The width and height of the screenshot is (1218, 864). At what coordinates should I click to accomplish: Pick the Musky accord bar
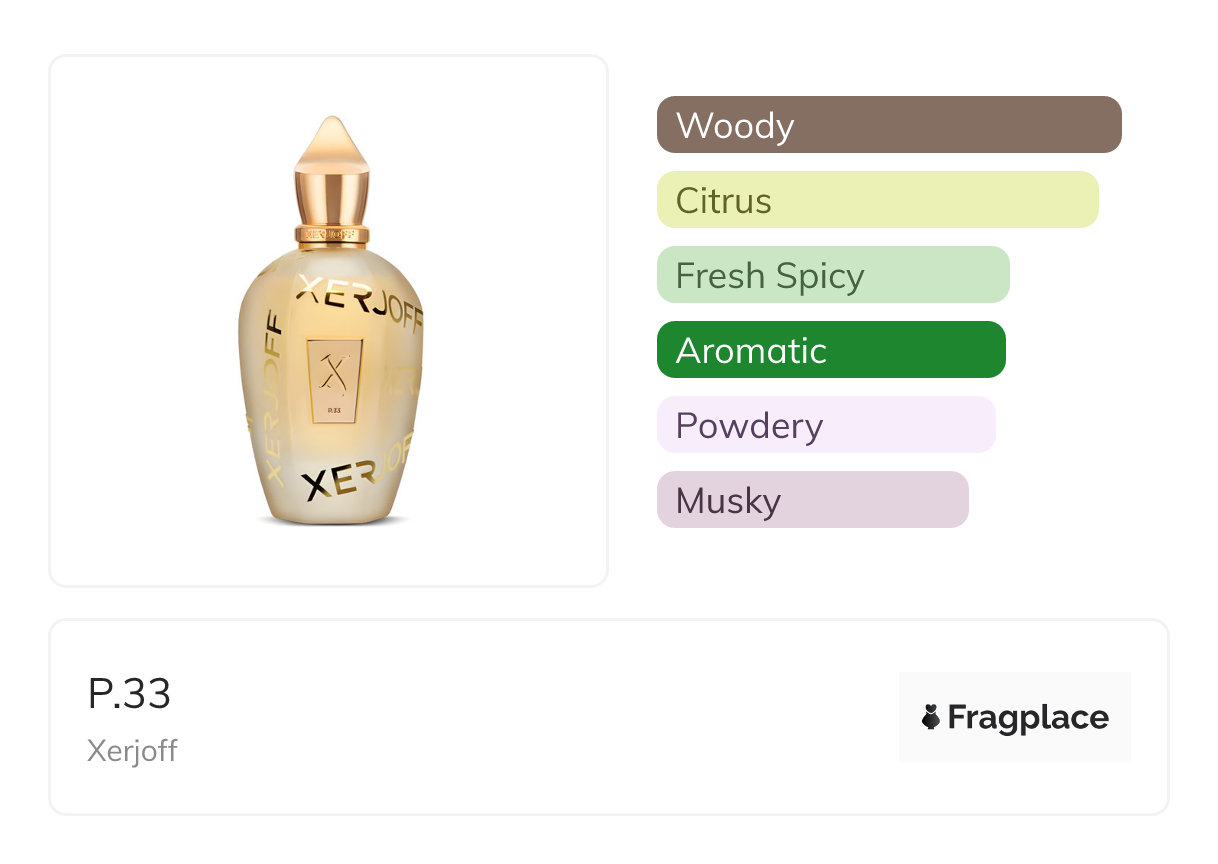pos(812,500)
